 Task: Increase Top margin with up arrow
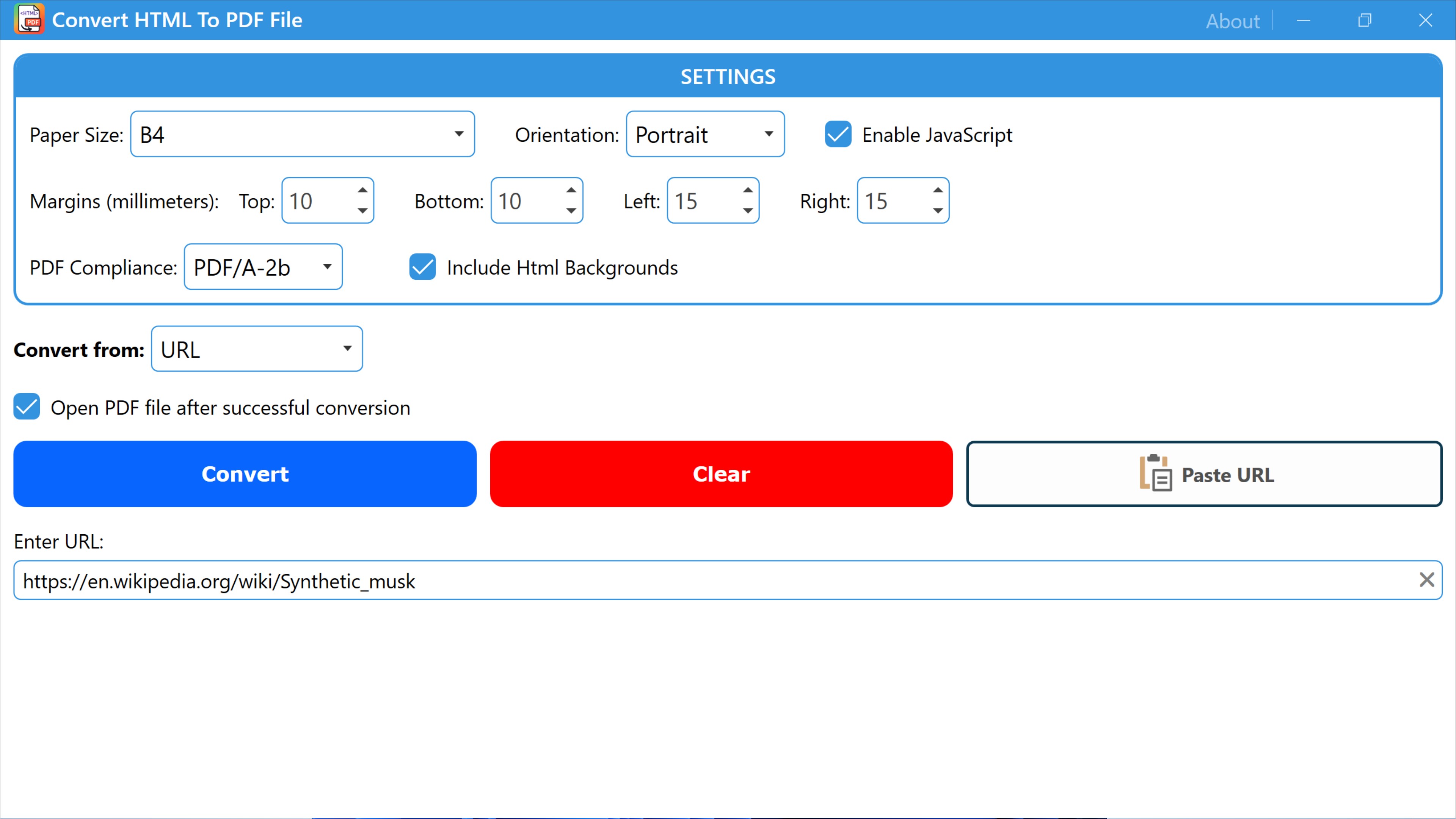[362, 190]
